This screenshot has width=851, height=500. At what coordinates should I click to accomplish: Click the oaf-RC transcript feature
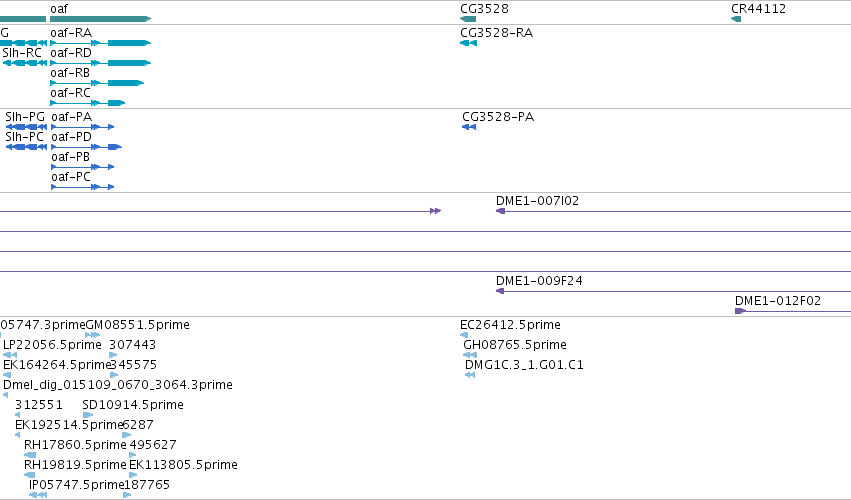click(x=87, y=103)
